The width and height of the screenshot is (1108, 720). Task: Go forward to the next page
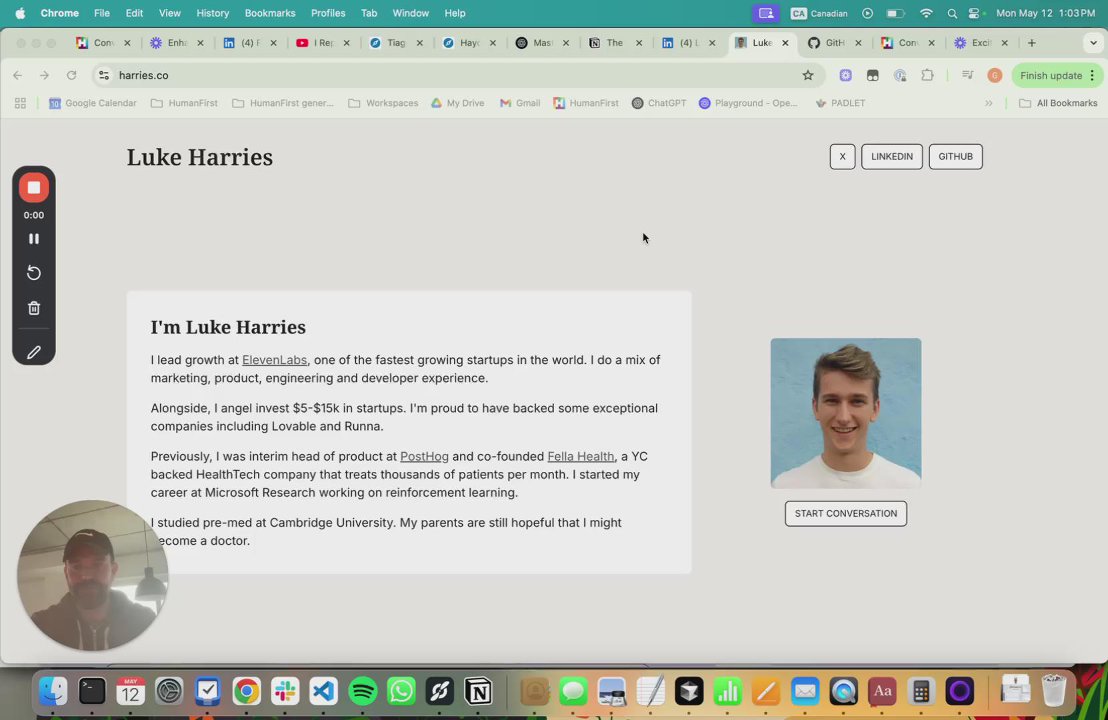(x=44, y=76)
